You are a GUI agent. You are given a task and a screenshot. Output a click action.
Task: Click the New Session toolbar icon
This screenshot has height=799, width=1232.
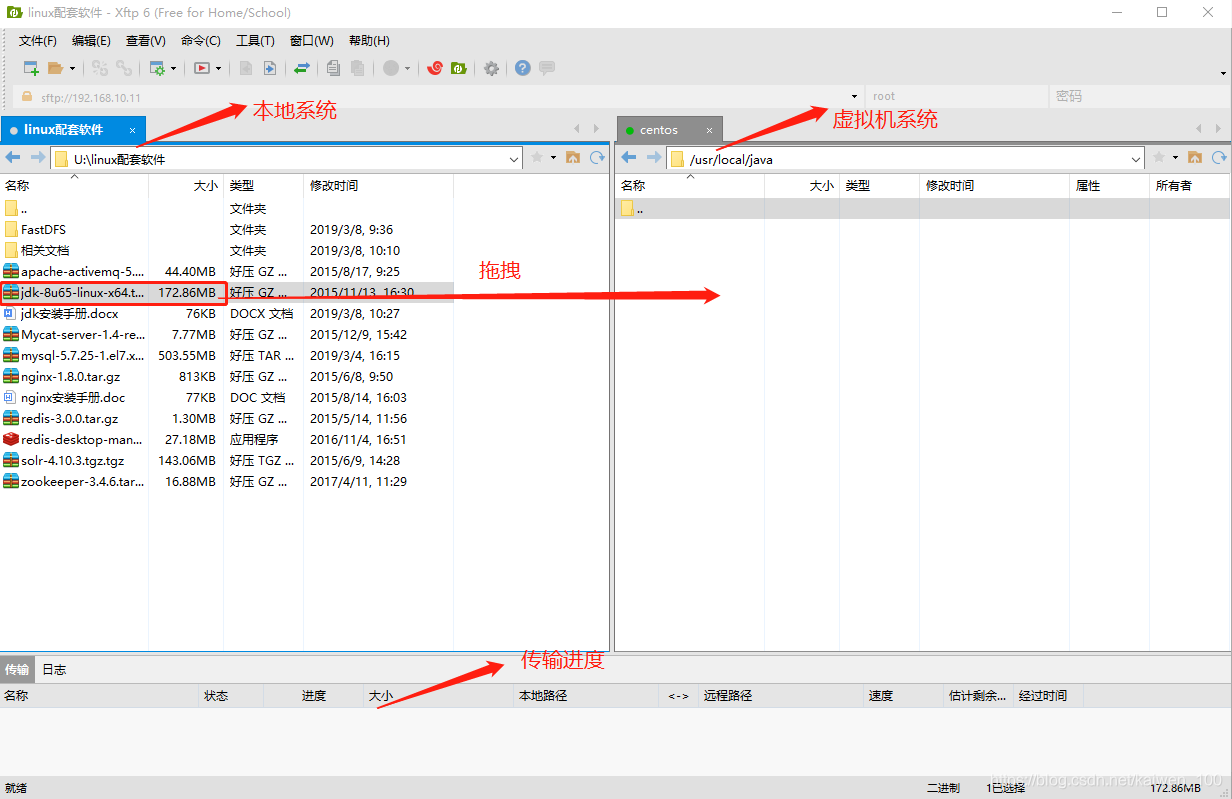click(31, 68)
